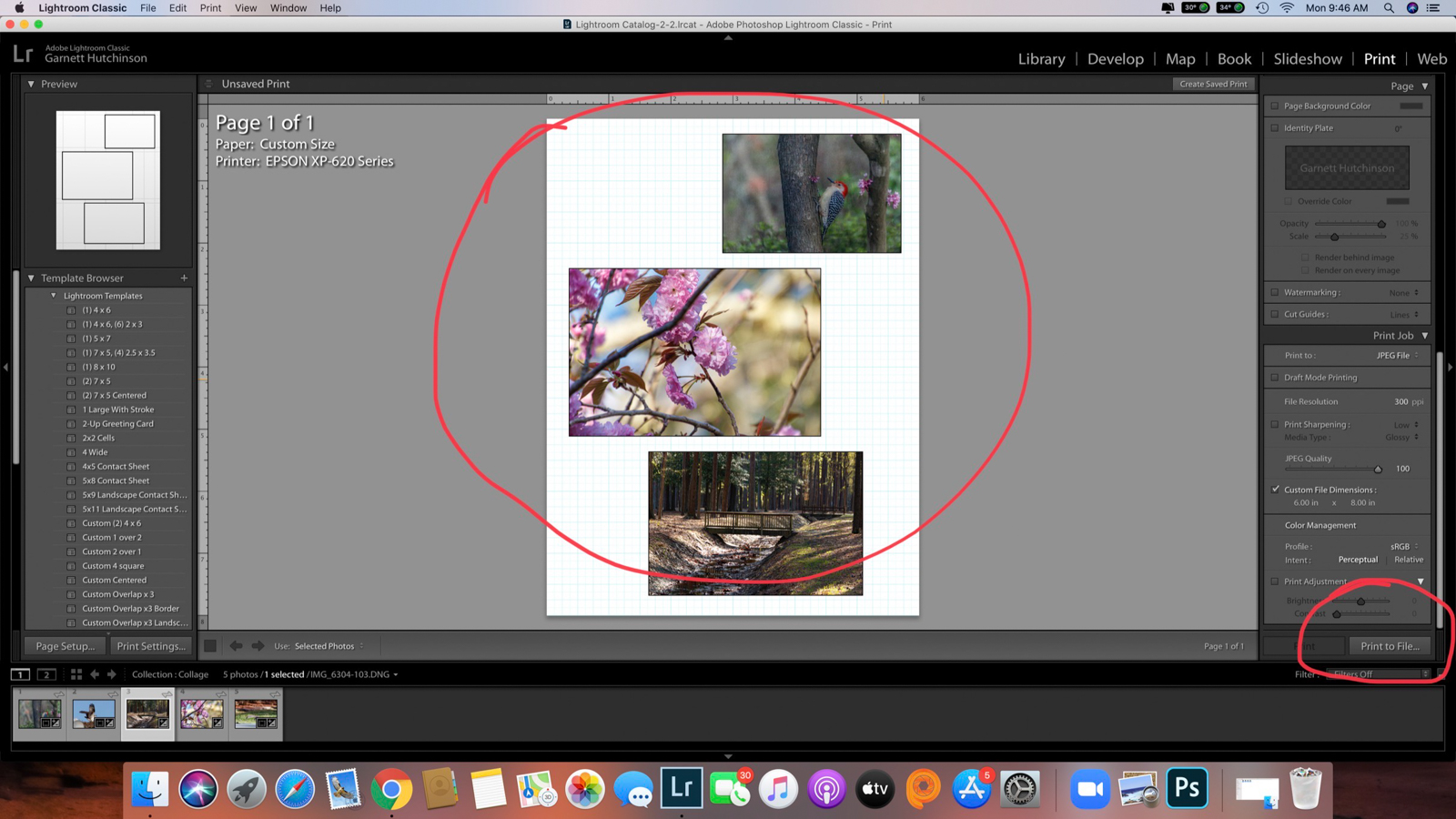This screenshot has height=819, width=1456.
Task: Select the two-page view icon
Action: tap(46, 674)
